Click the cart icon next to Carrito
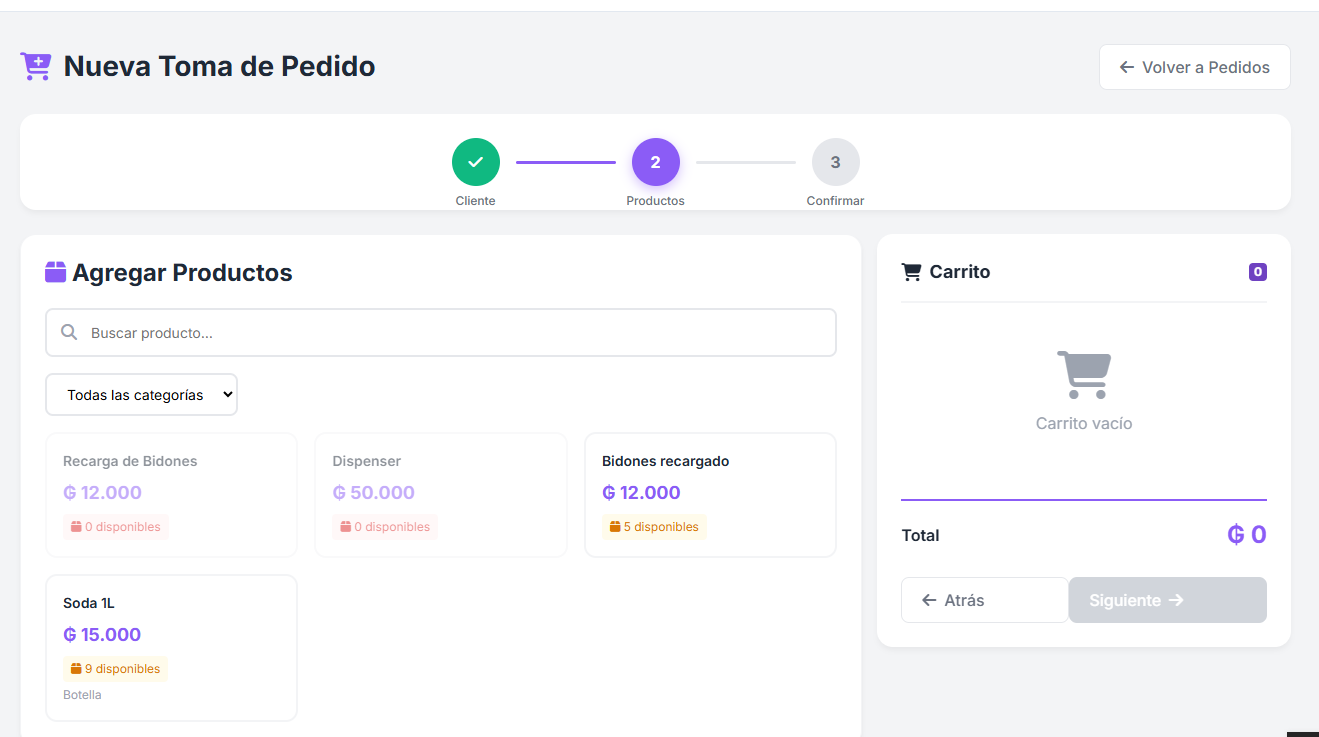 pyautogui.click(x=911, y=272)
